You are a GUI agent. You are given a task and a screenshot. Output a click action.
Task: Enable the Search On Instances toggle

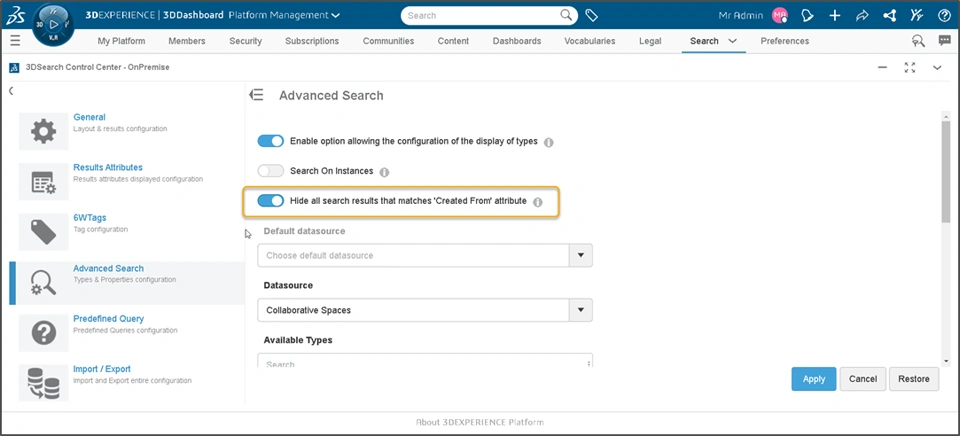(270, 172)
